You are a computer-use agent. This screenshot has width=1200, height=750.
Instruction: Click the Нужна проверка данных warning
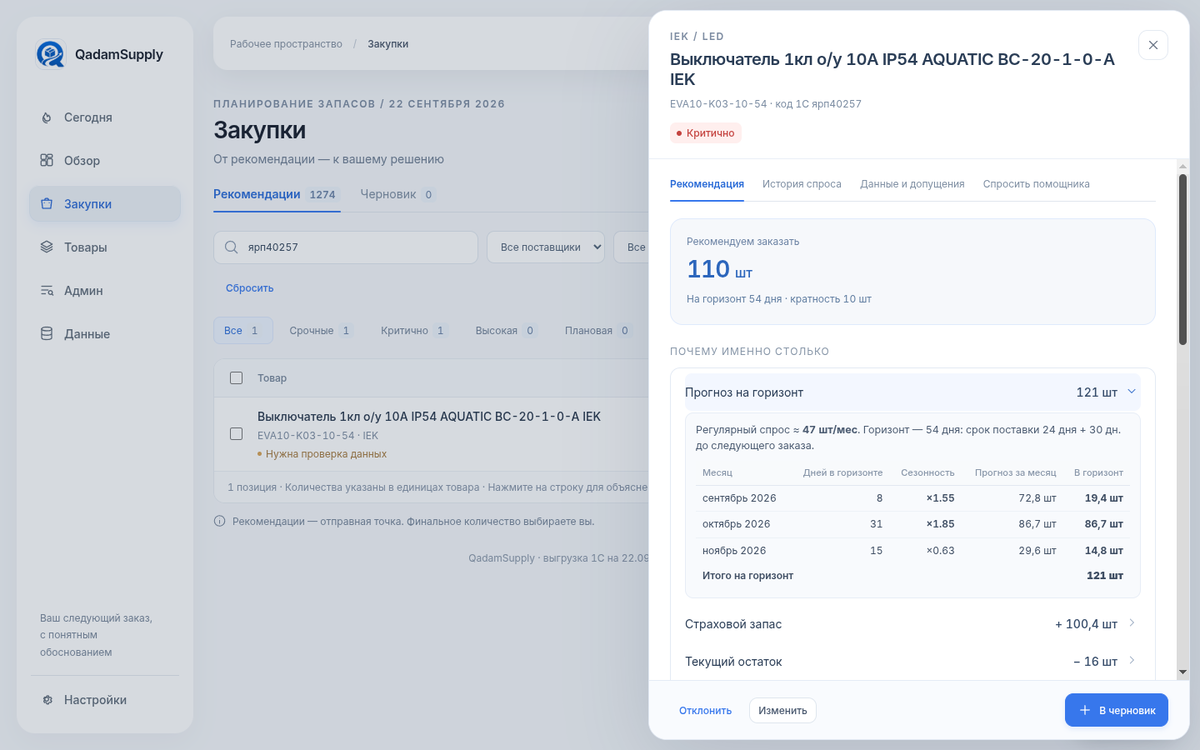pyautogui.click(x=322, y=454)
